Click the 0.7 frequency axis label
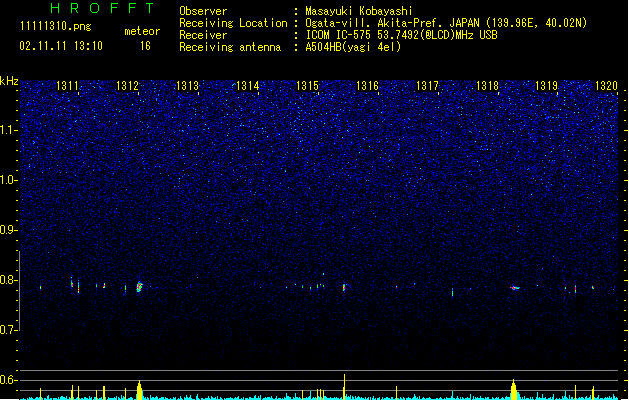This screenshot has height=400, width=629. (x=9, y=330)
